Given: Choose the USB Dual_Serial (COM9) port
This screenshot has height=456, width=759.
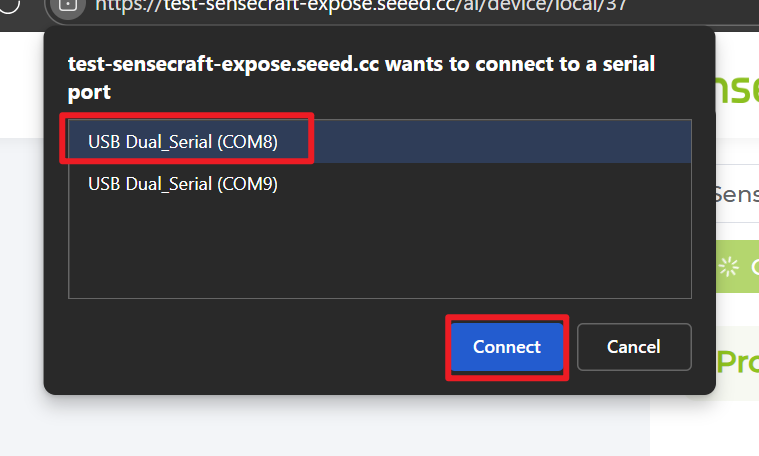Looking at the screenshot, I should click(x=182, y=184).
